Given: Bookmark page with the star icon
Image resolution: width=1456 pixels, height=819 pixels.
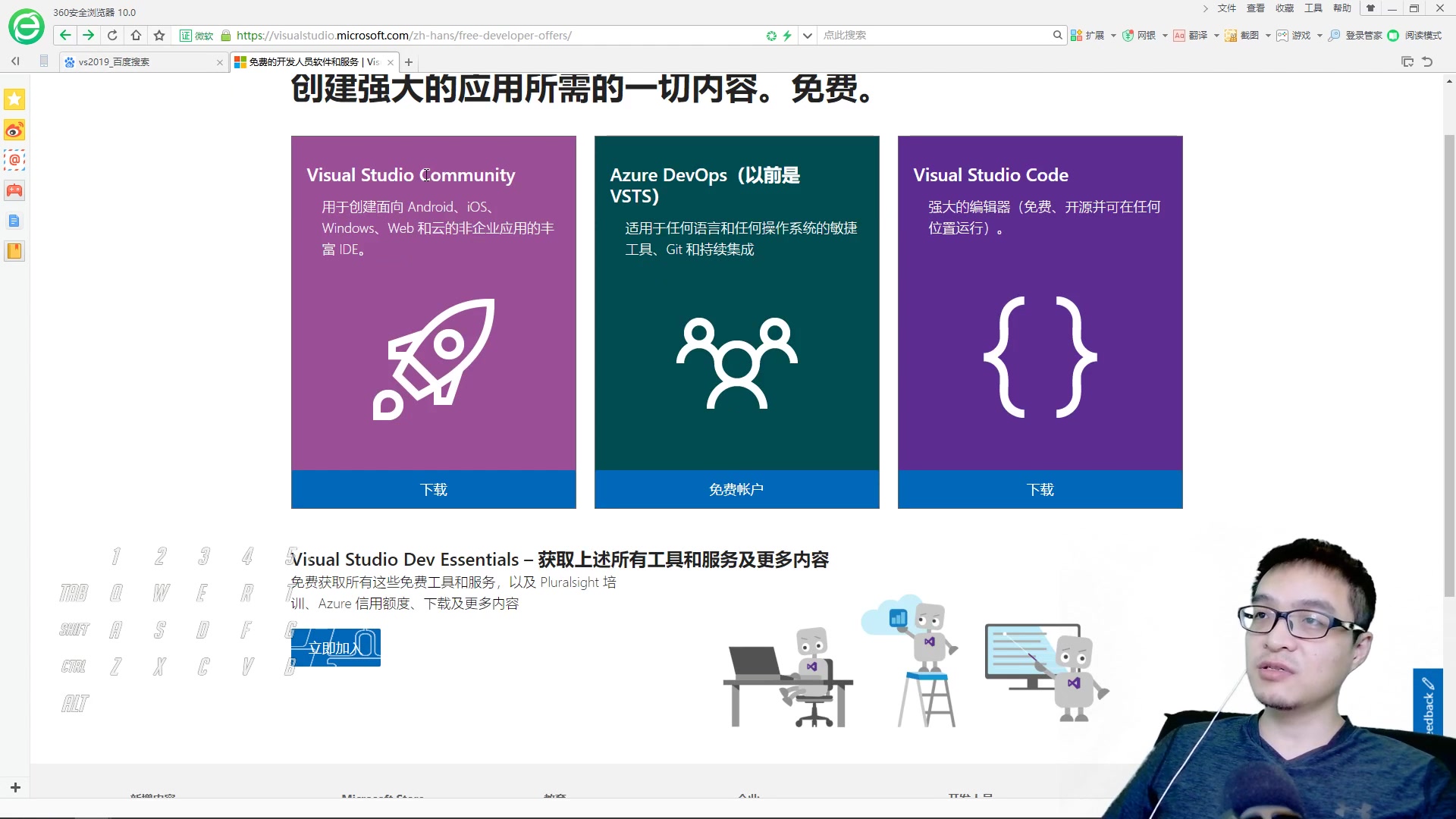Looking at the screenshot, I should tap(159, 35).
